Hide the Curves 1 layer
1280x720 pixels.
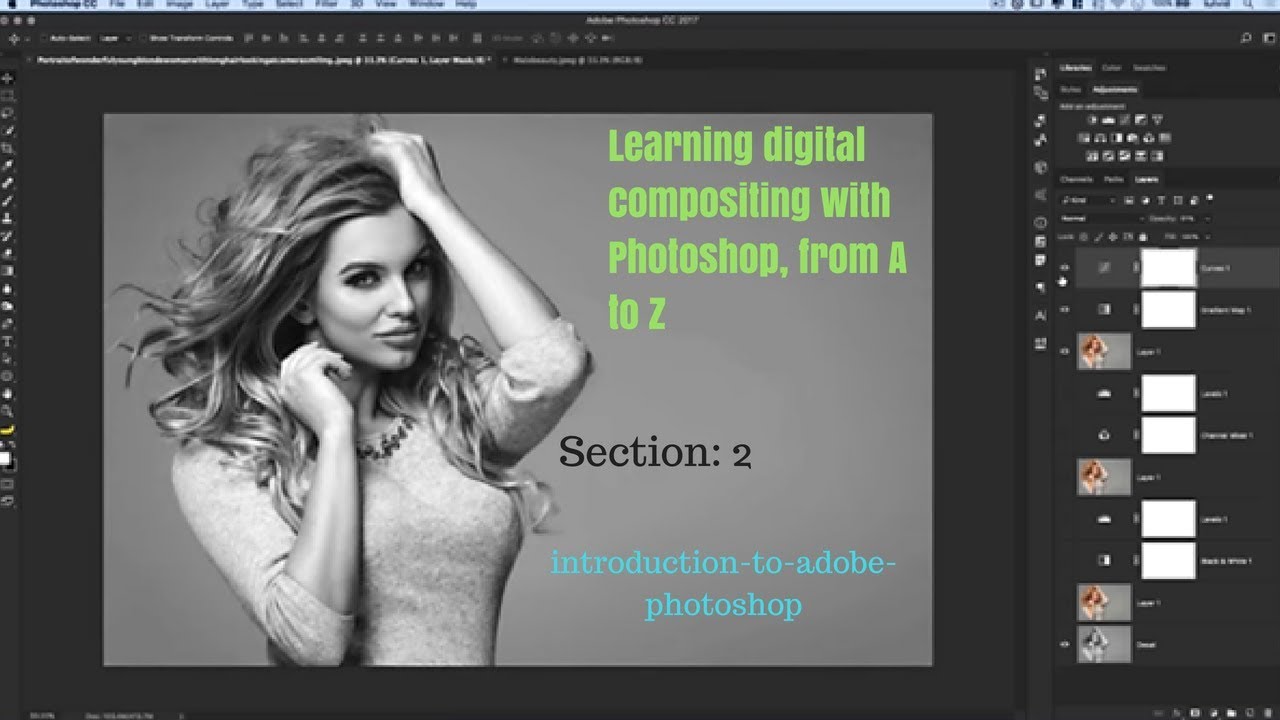tap(1065, 268)
